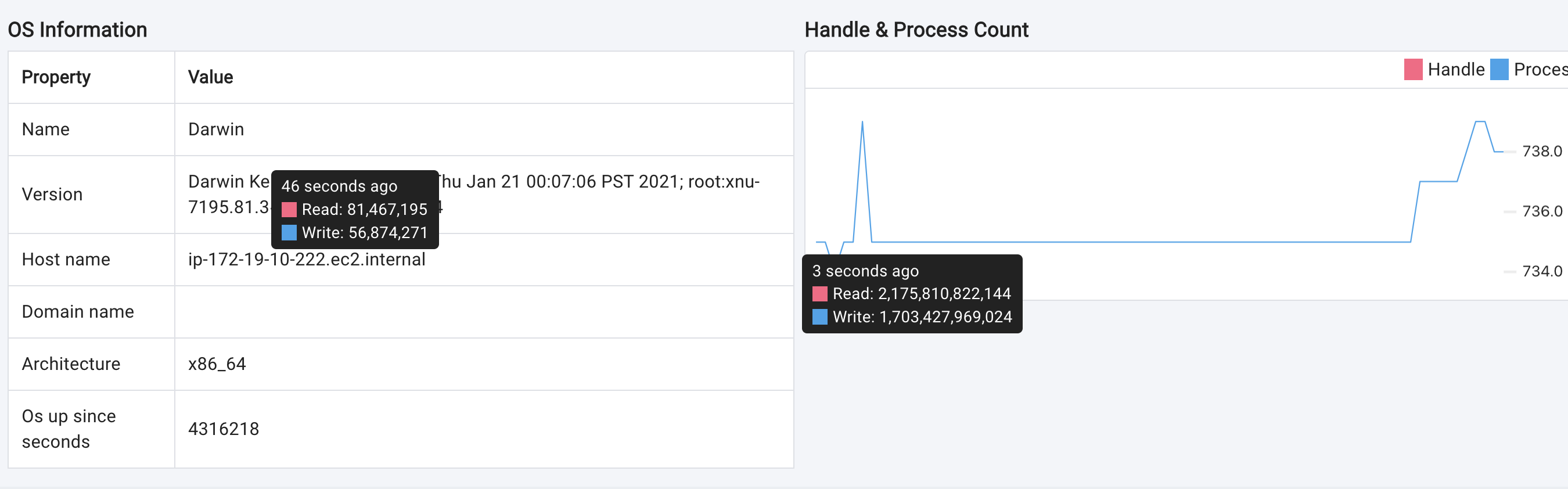The image size is (1568, 489).
Task: Click the Domain name property row label
Action: [78, 312]
